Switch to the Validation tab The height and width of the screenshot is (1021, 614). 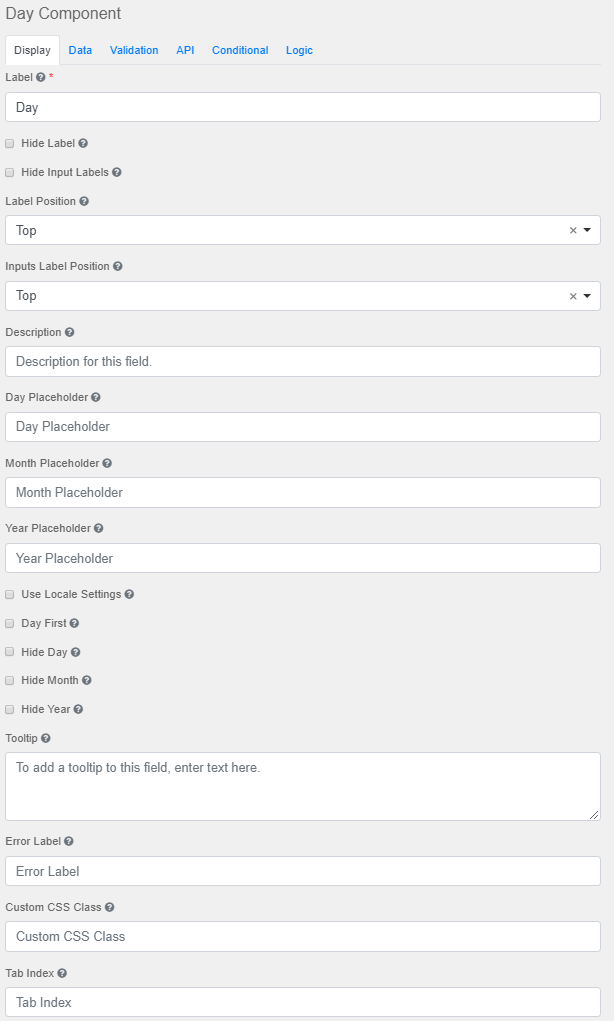click(134, 50)
